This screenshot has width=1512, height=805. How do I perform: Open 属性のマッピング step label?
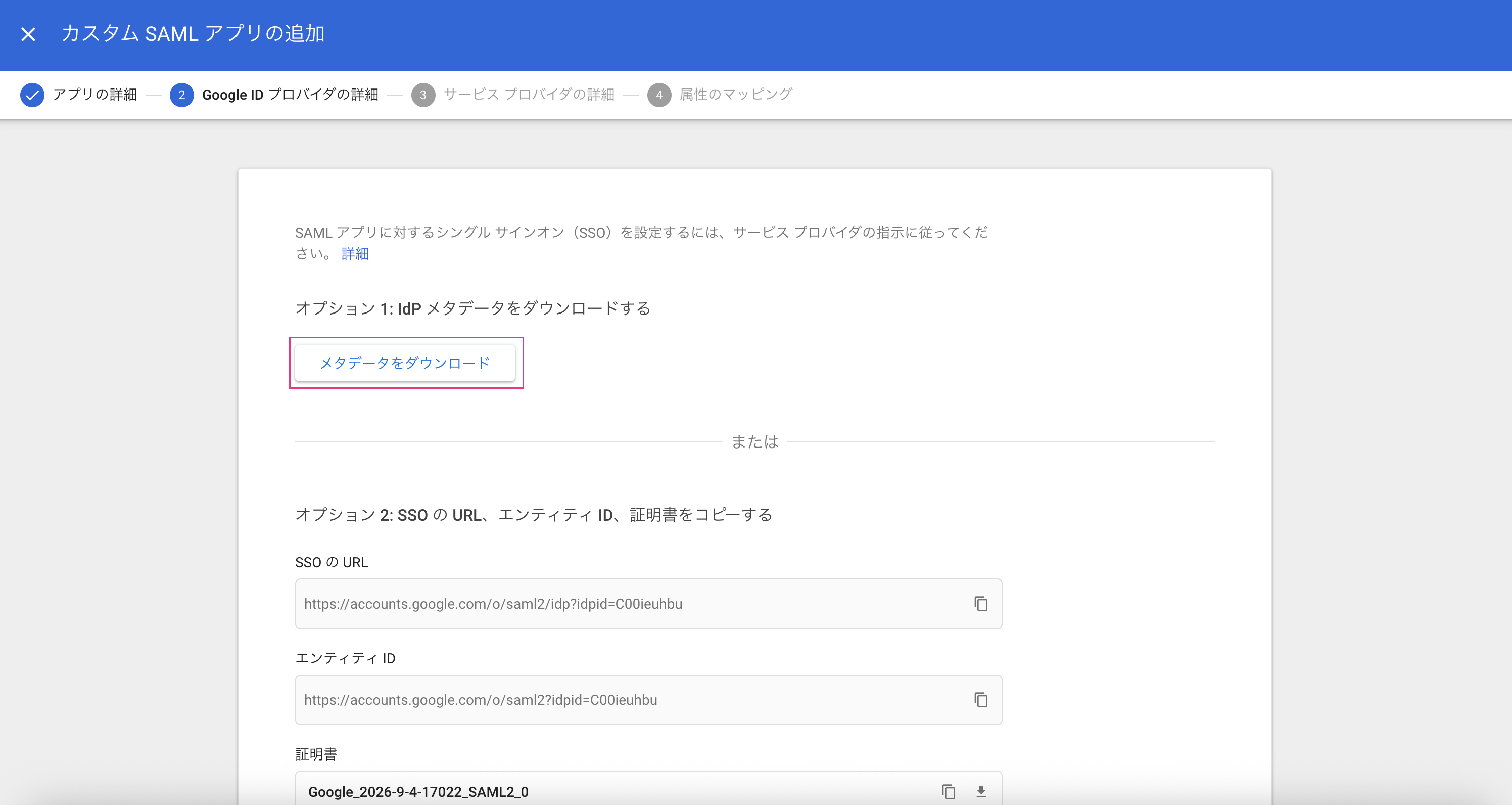(x=735, y=95)
